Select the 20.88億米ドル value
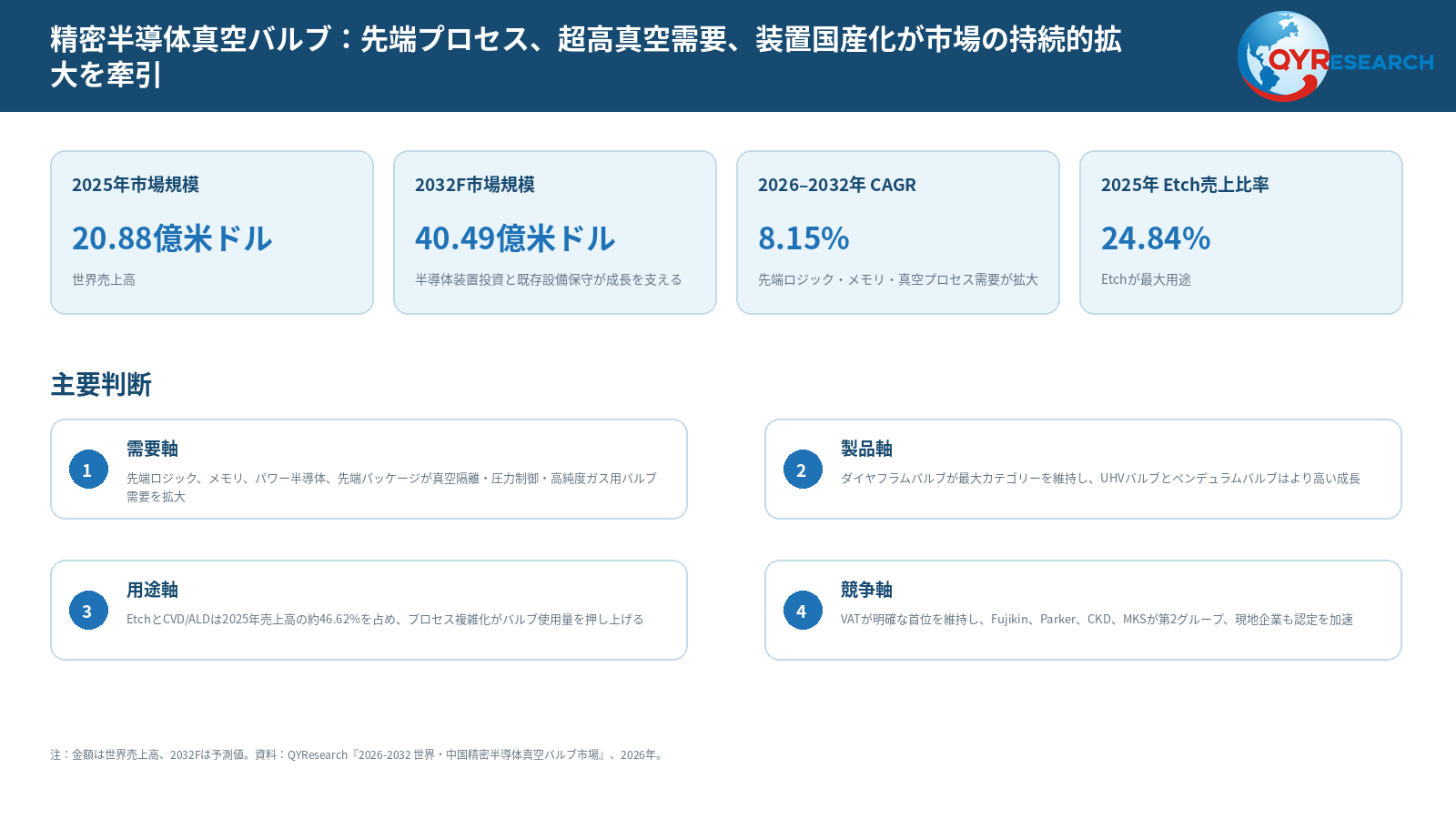 [172, 238]
